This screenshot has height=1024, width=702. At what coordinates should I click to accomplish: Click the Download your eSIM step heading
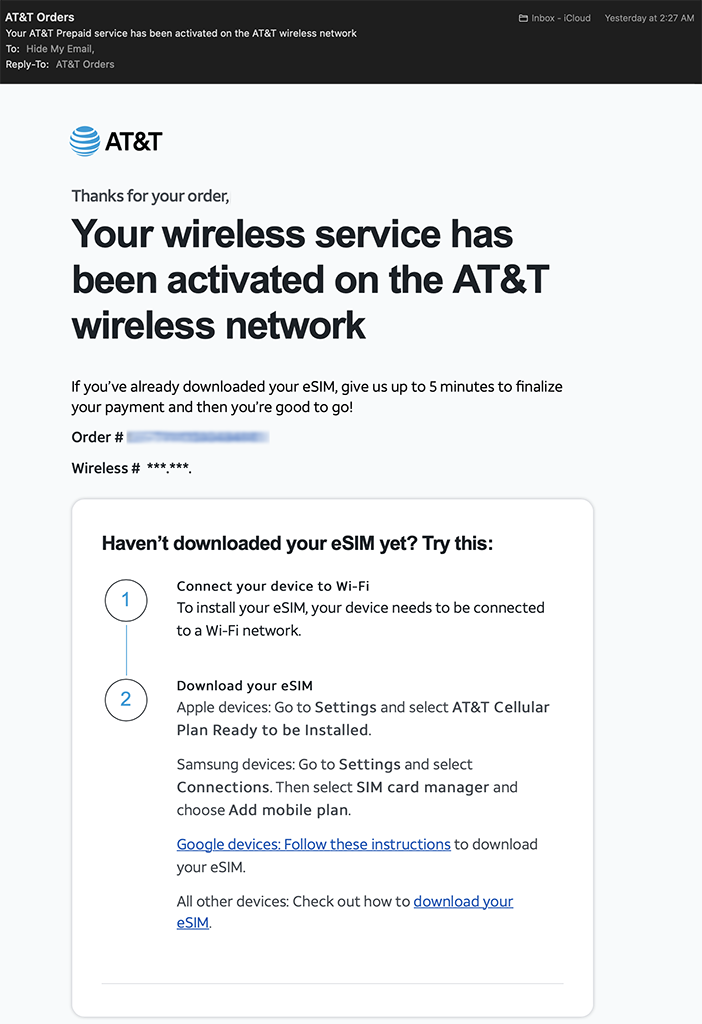click(245, 685)
